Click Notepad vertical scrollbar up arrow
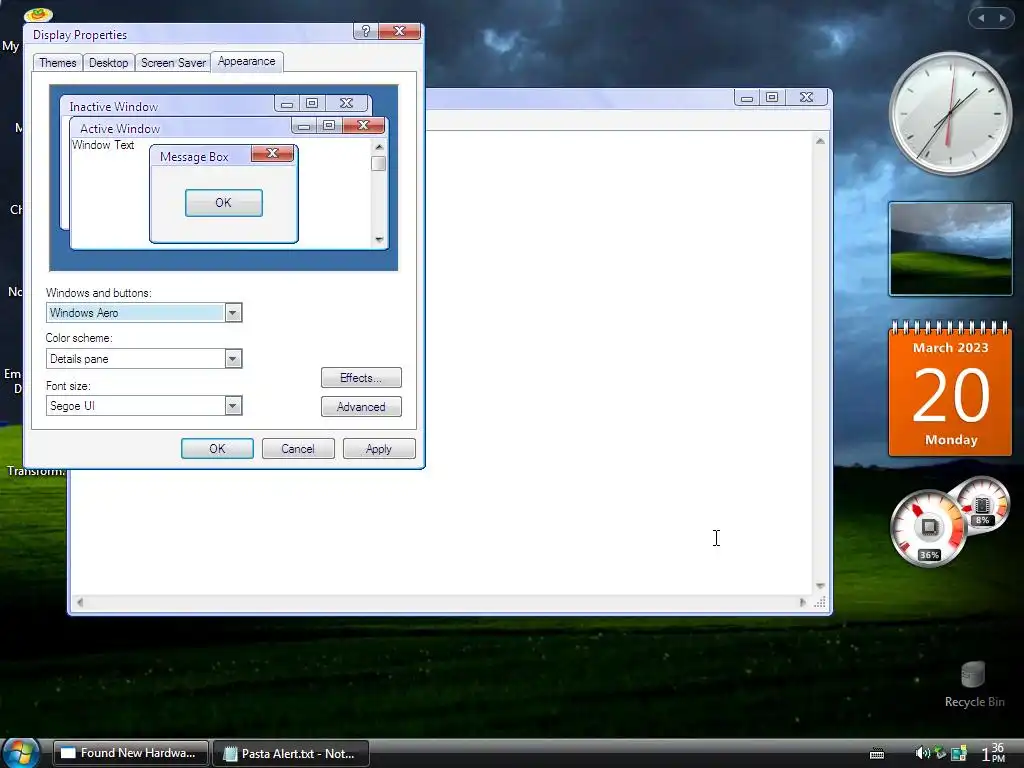This screenshot has width=1024, height=768. pyautogui.click(x=820, y=141)
